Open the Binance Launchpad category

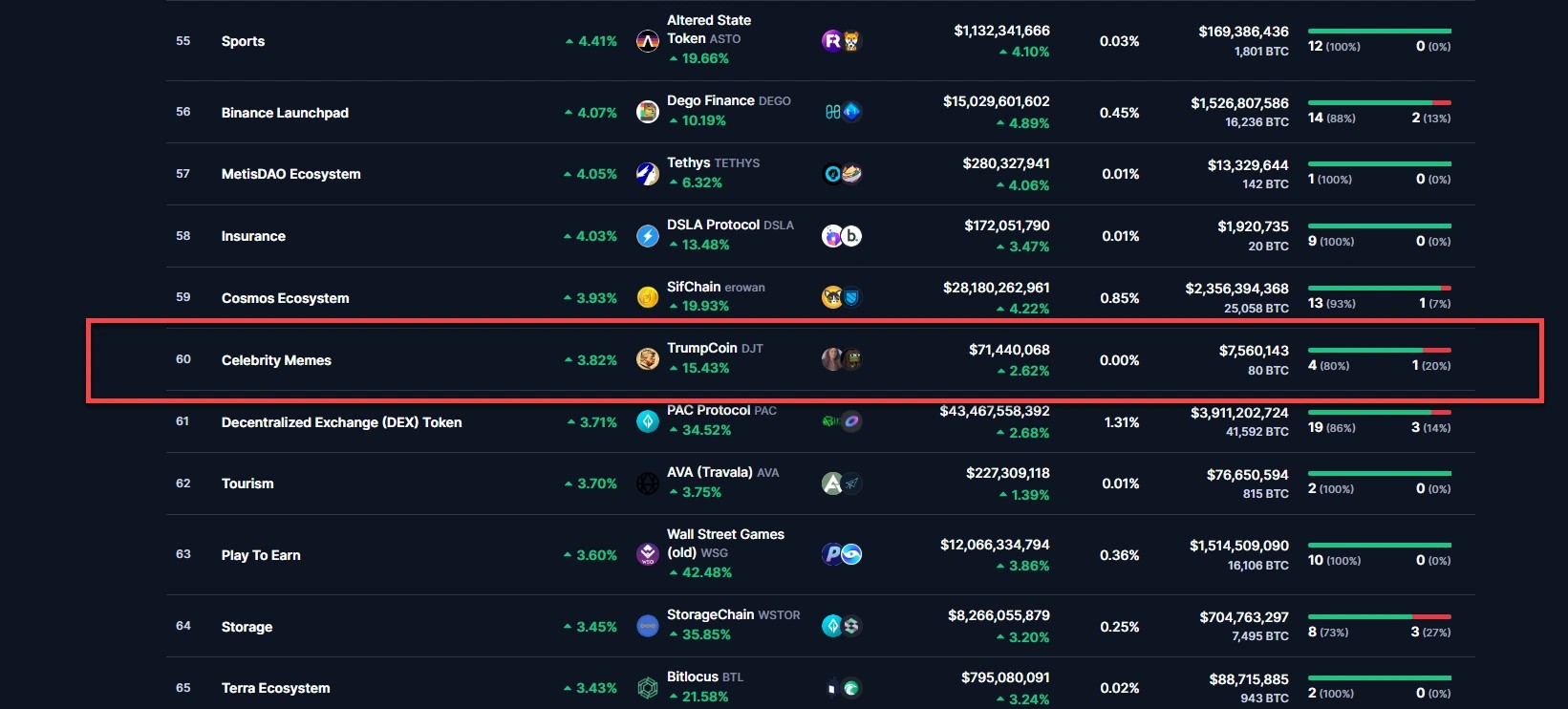(x=285, y=113)
